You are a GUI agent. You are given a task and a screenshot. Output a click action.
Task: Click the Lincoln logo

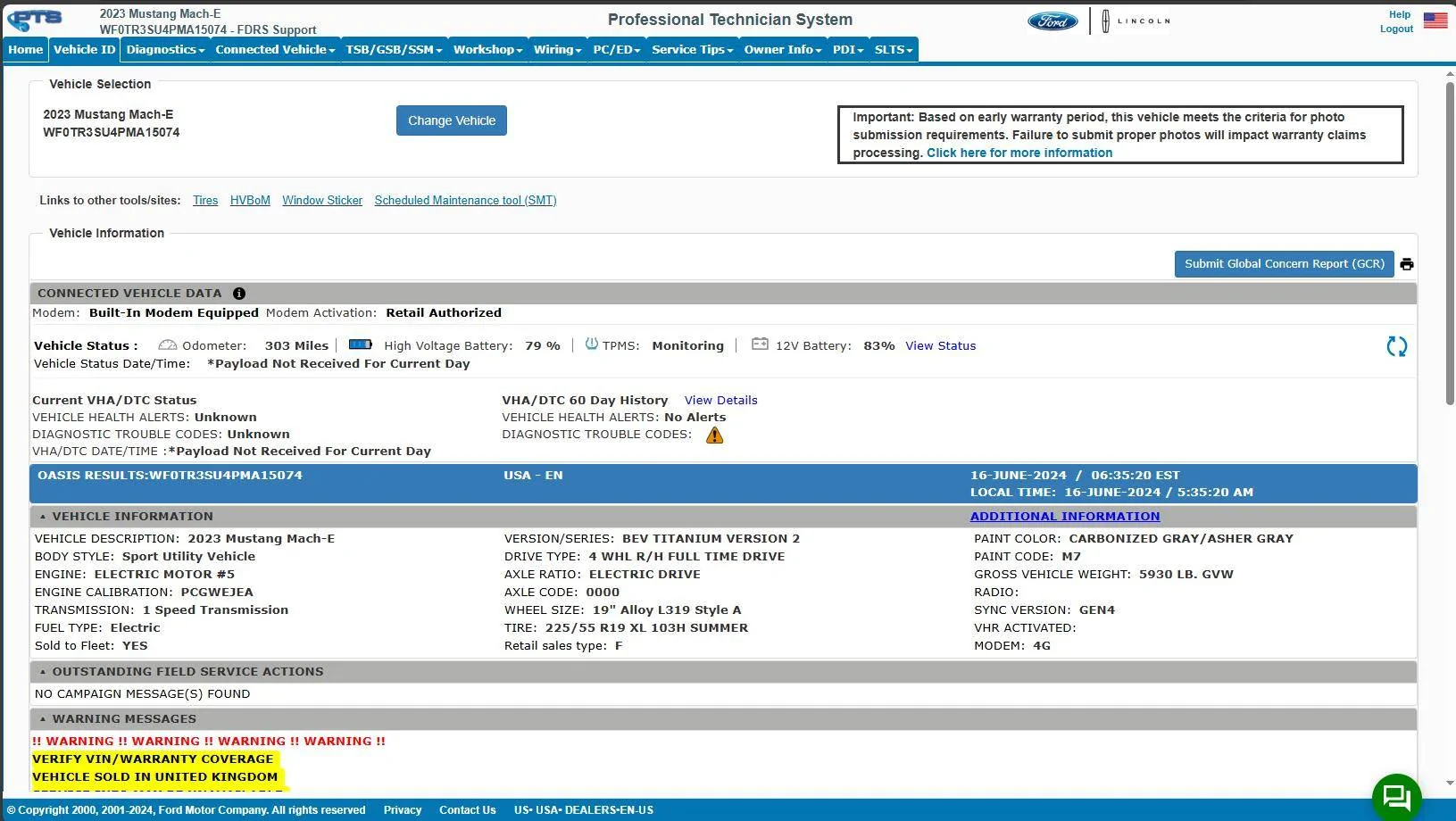click(1135, 21)
